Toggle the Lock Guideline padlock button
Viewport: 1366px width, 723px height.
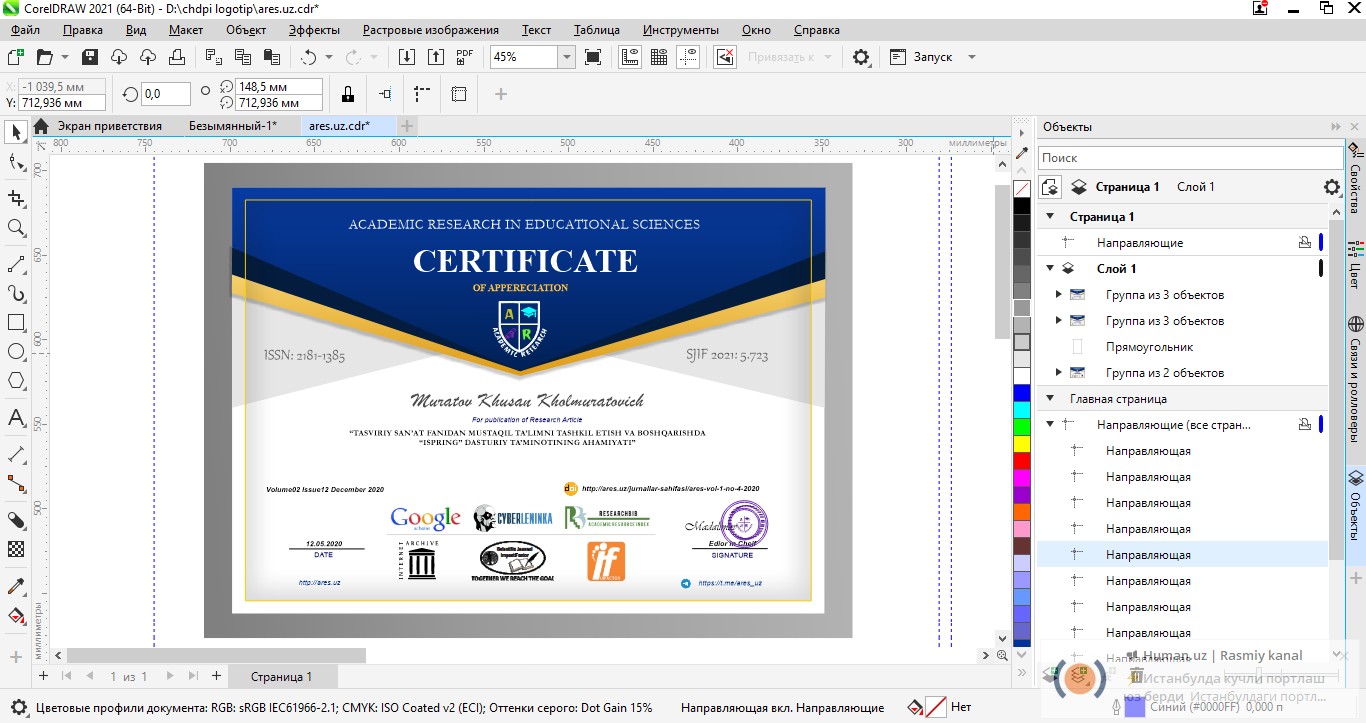pos(347,94)
